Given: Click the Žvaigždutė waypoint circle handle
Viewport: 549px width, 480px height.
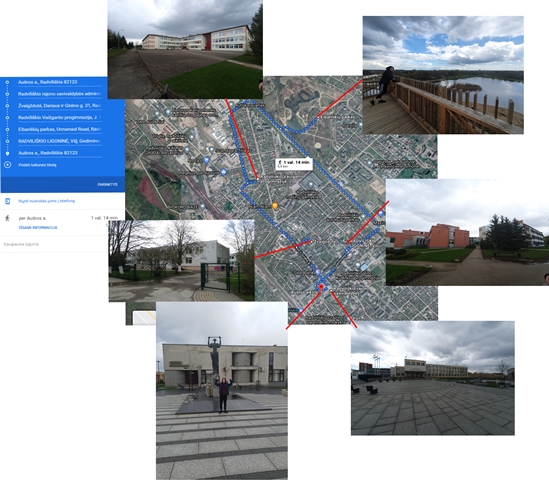Looking at the screenshot, I should click(7, 106).
